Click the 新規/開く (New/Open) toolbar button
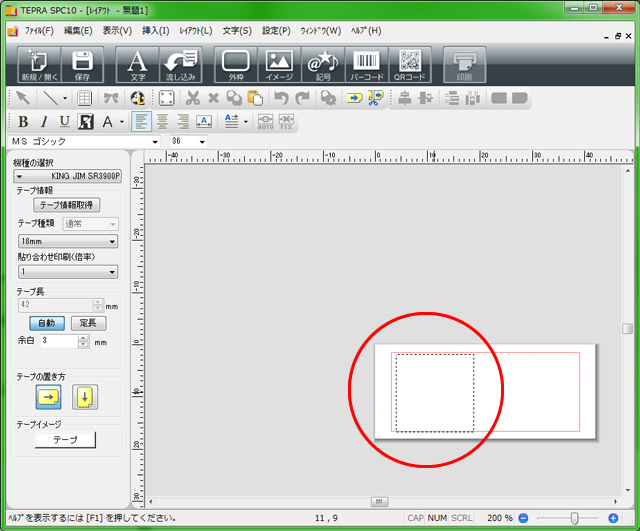This screenshot has width=640, height=531. pos(39,65)
